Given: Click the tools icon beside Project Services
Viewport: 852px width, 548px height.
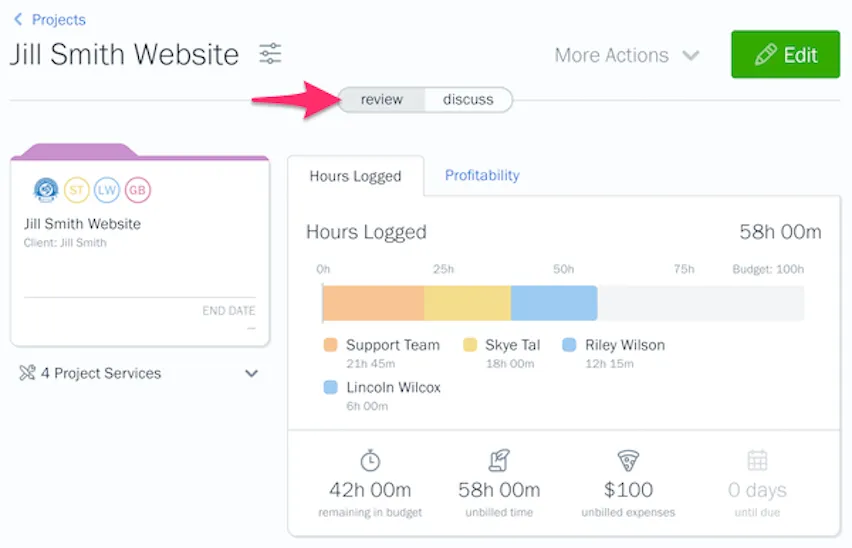Looking at the screenshot, I should click(27, 373).
